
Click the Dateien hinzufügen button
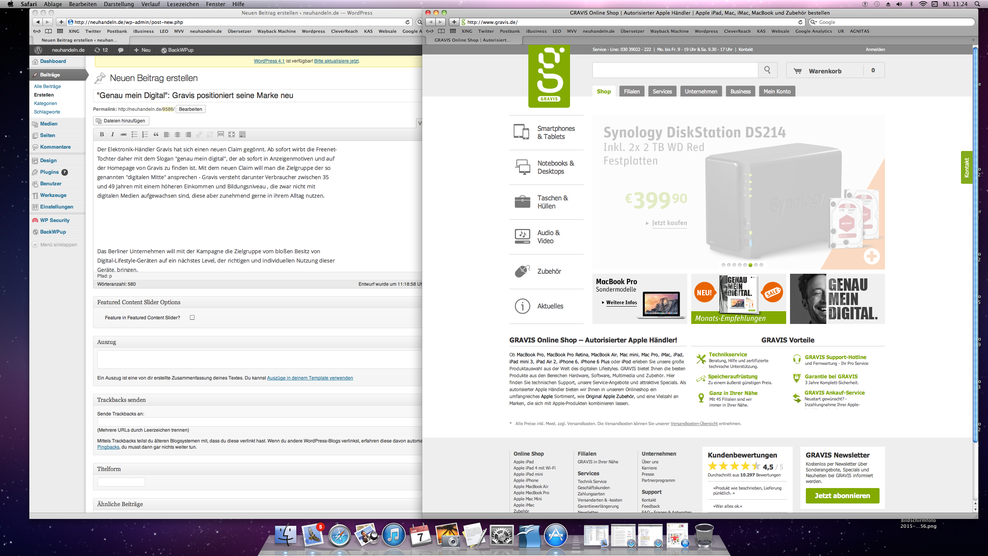point(121,120)
